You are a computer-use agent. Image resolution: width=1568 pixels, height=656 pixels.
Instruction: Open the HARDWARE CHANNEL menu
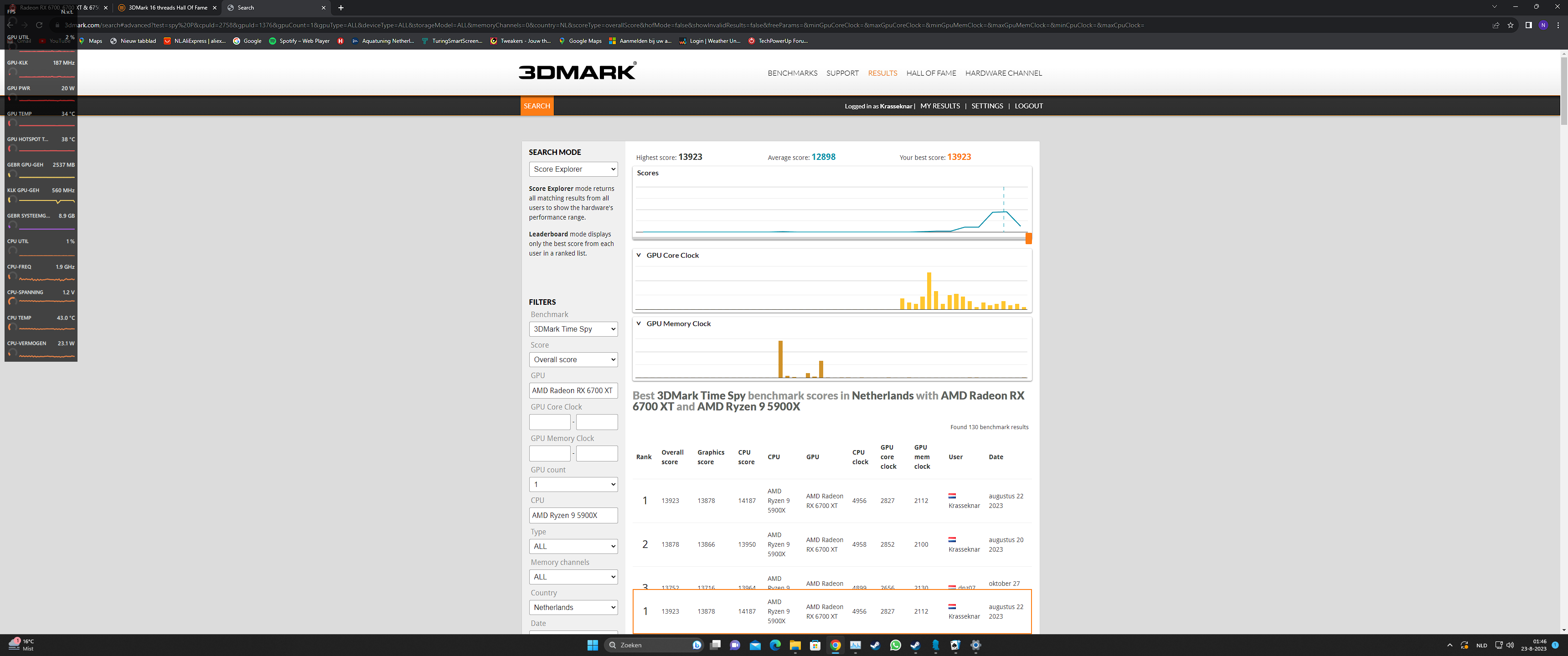(x=1003, y=73)
